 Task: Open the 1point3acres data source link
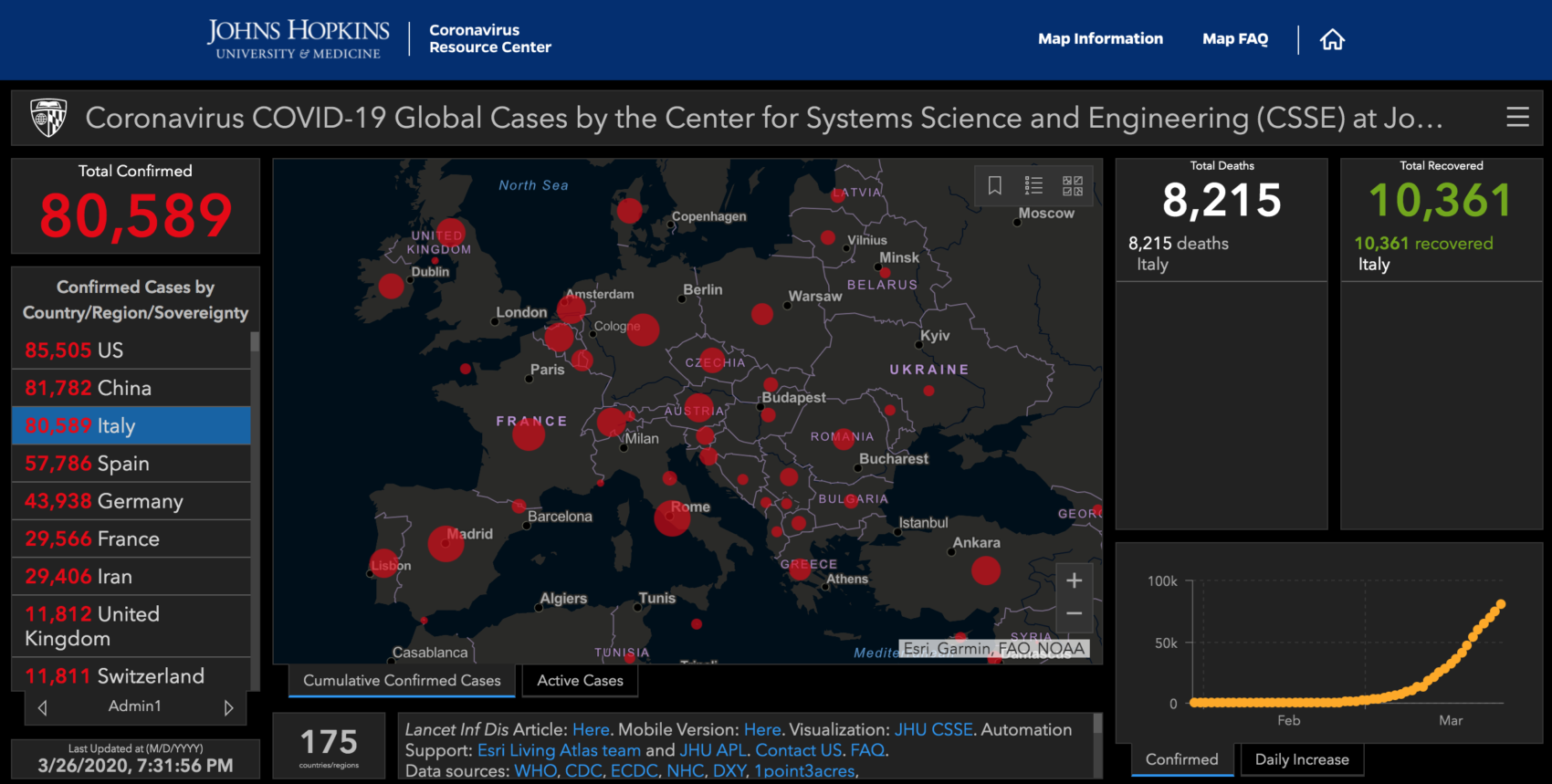[x=805, y=771]
